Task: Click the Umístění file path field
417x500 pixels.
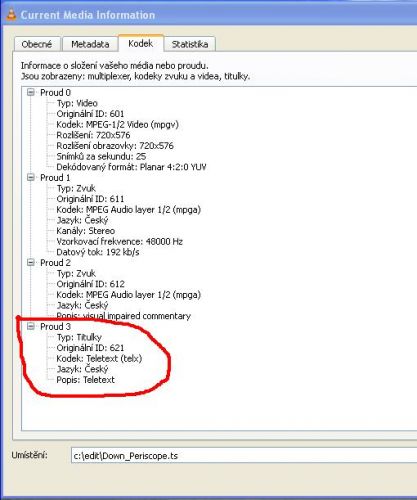Action: point(244,456)
